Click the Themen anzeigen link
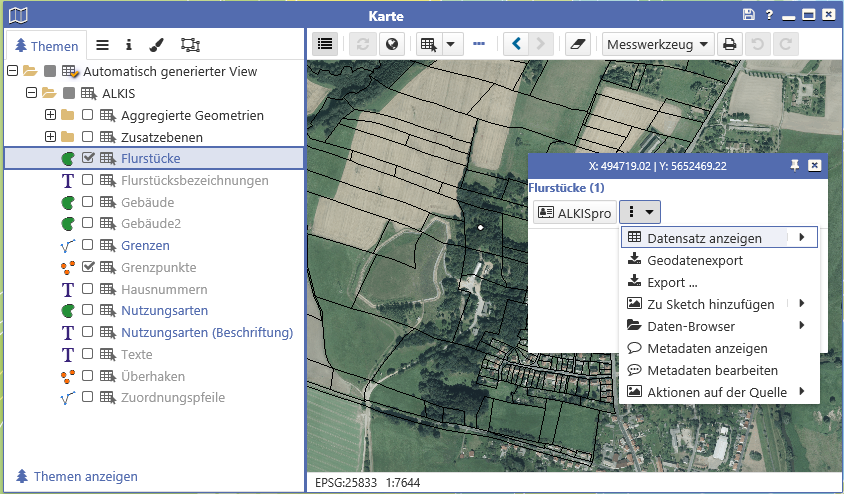The image size is (844, 494). [85, 476]
